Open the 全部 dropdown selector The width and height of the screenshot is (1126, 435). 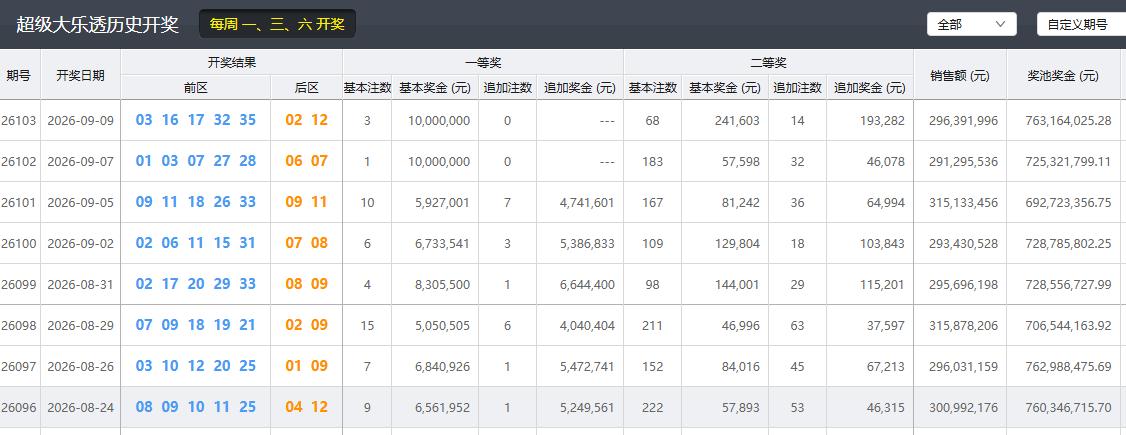coord(972,24)
